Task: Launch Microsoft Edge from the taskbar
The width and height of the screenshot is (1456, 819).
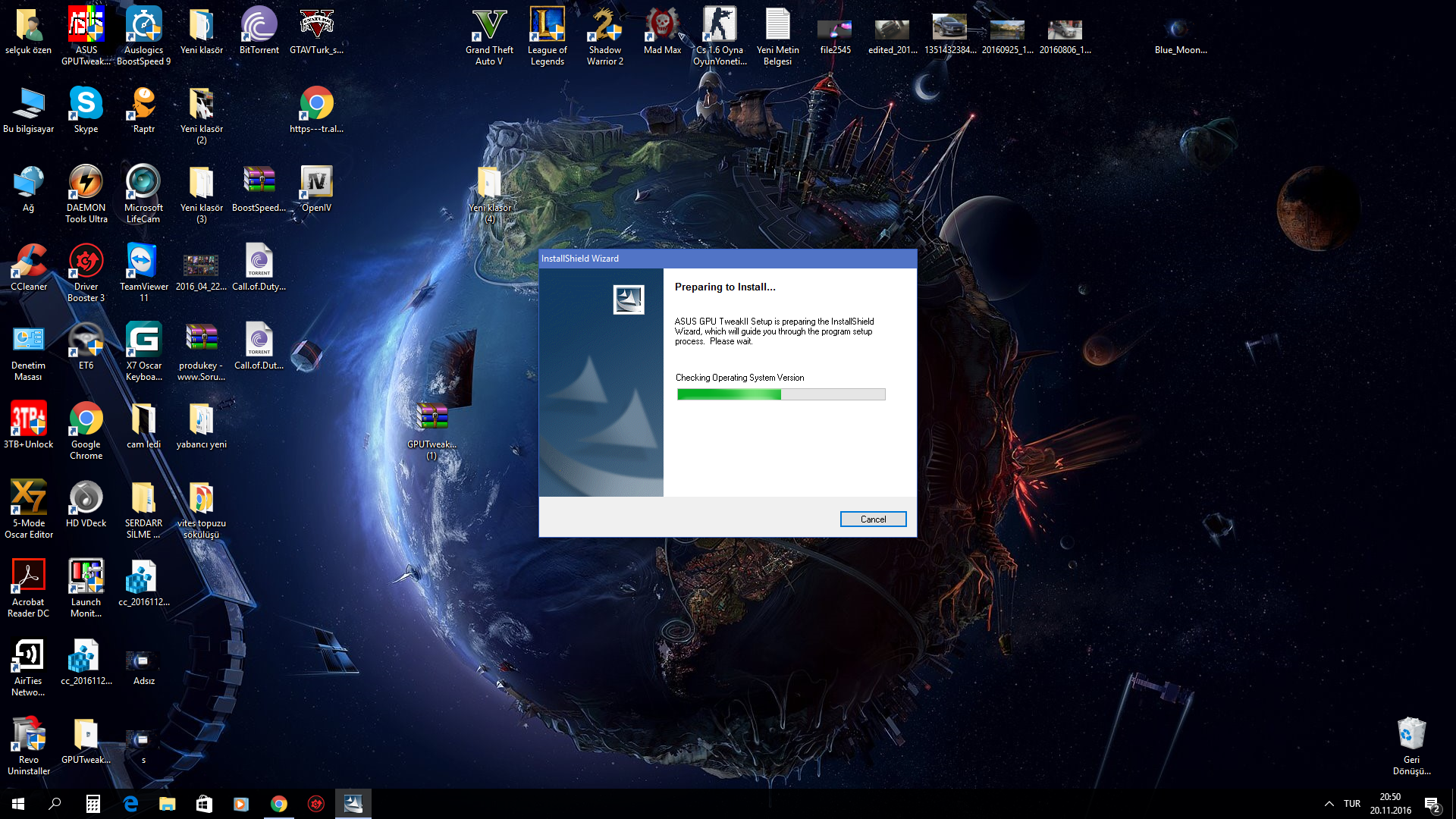Action: click(130, 804)
